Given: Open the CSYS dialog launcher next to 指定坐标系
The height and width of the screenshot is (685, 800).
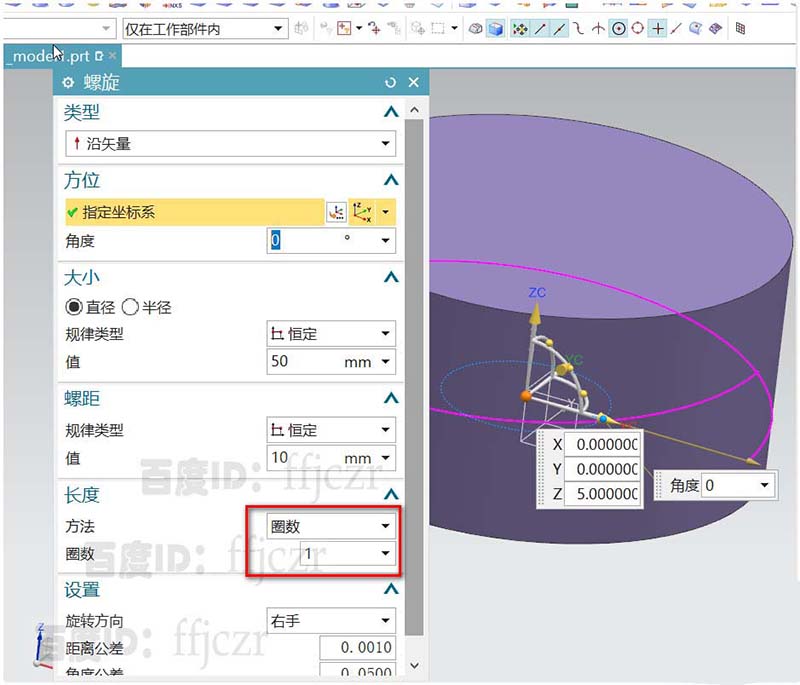Looking at the screenshot, I should coord(335,211).
